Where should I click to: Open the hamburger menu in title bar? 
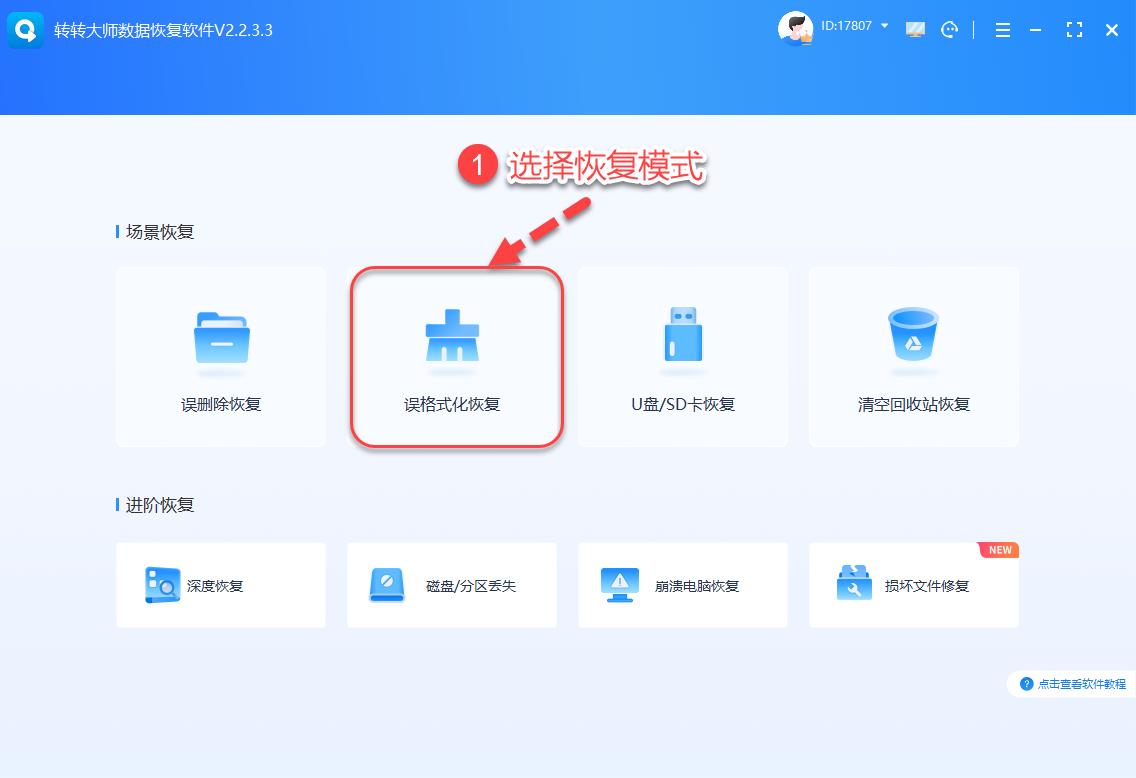[x=1002, y=30]
